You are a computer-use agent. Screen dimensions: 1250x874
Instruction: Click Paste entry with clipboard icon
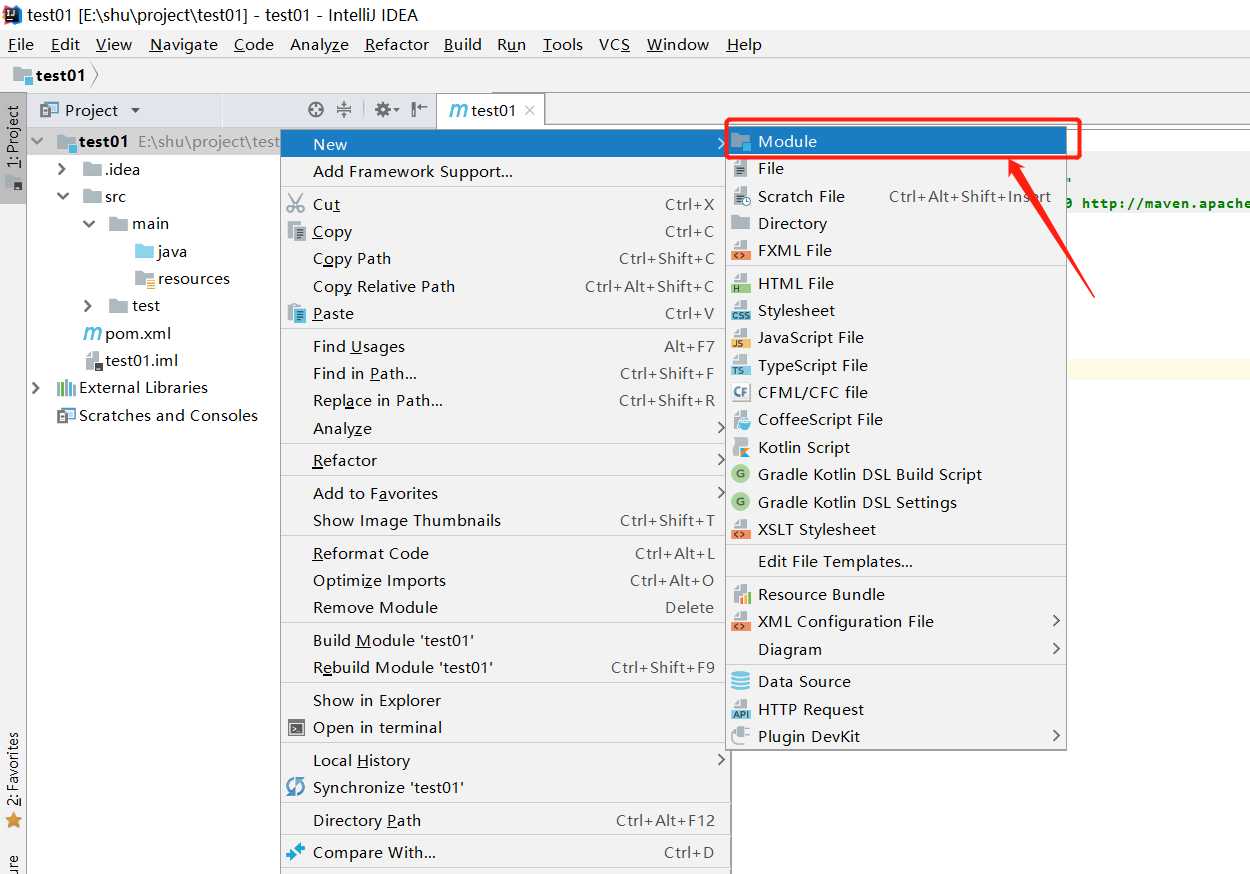pyautogui.click(x=505, y=313)
